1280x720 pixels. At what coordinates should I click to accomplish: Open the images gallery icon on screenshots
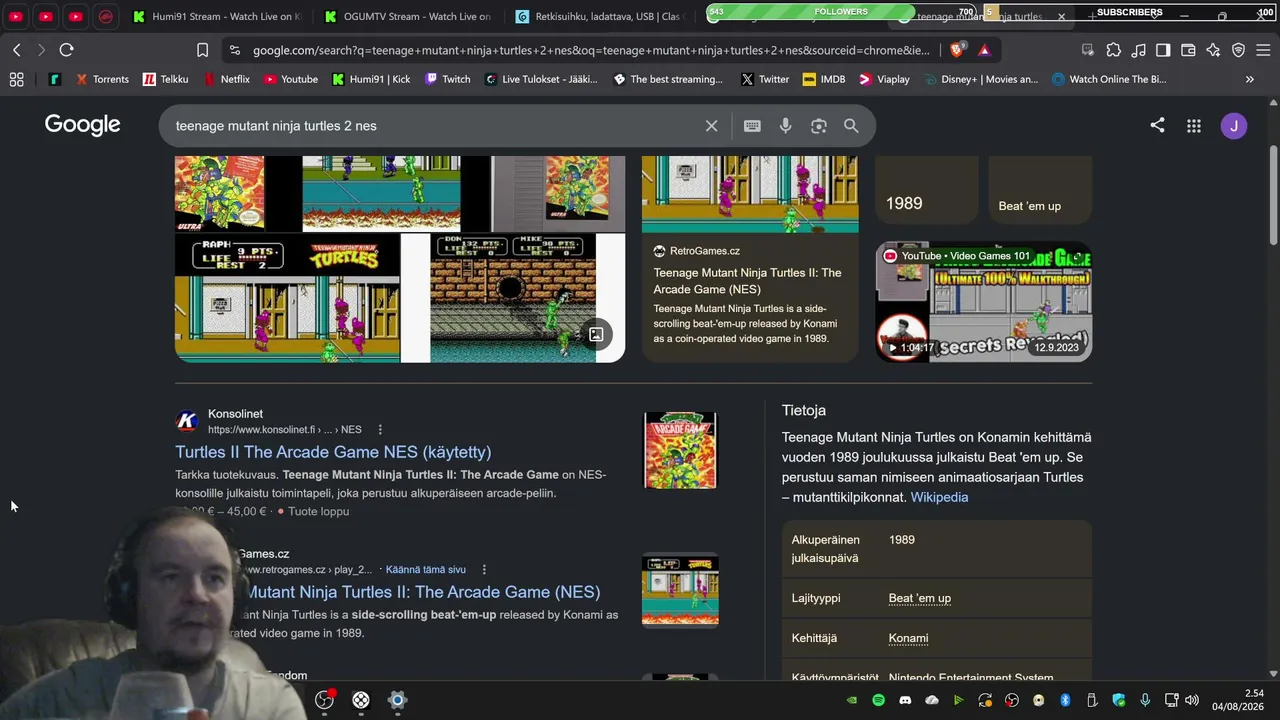(596, 334)
